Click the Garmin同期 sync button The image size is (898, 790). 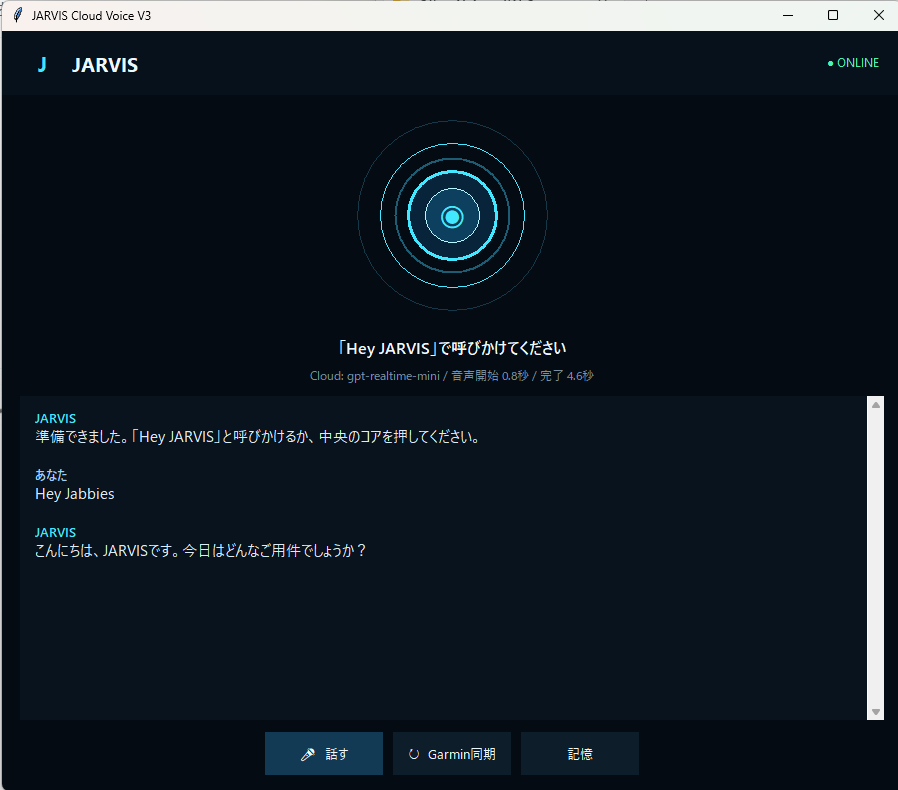point(452,753)
